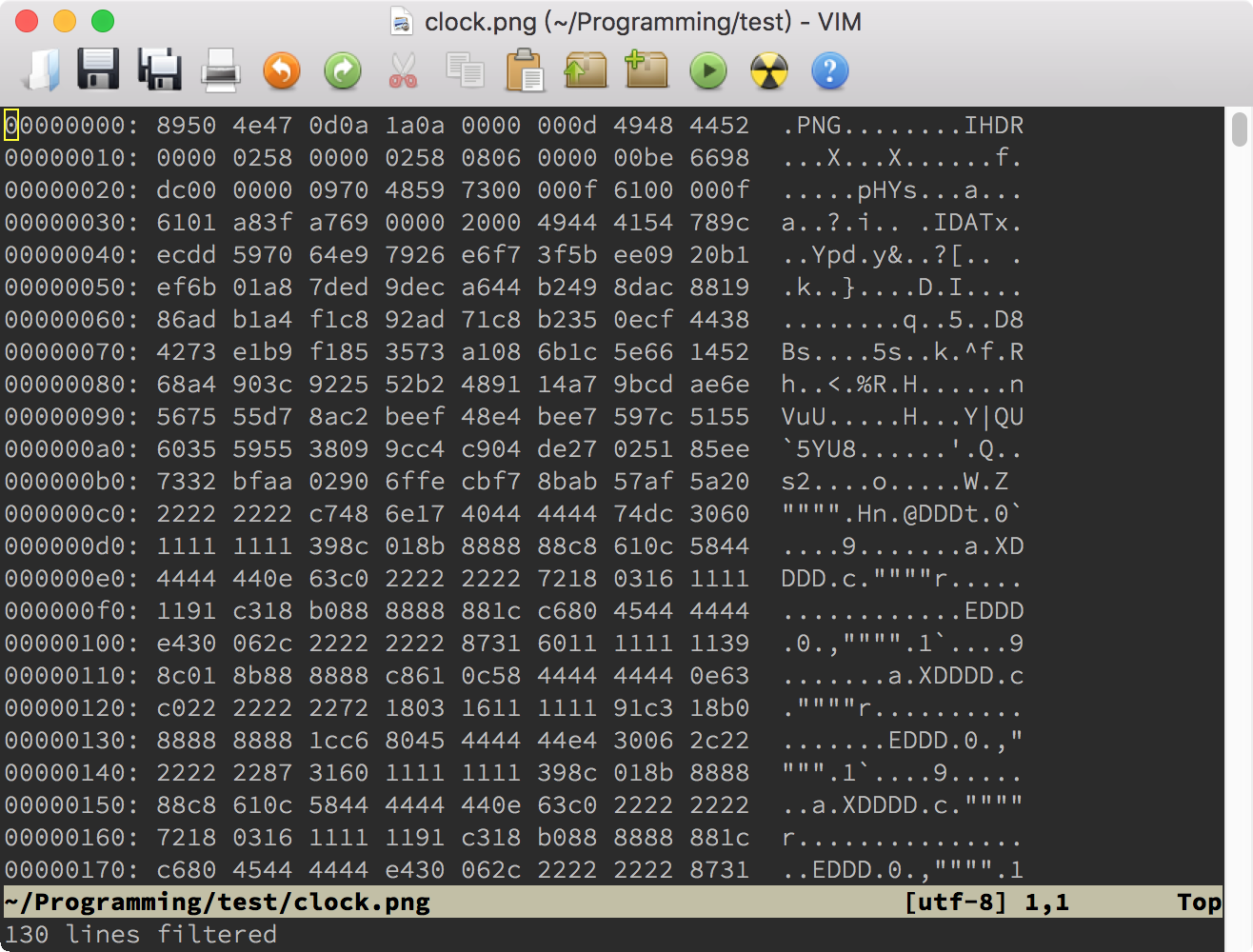This screenshot has height=952, width=1253.
Task: Save the current Vim session
Action: pyautogui.click(x=647, y=69)
